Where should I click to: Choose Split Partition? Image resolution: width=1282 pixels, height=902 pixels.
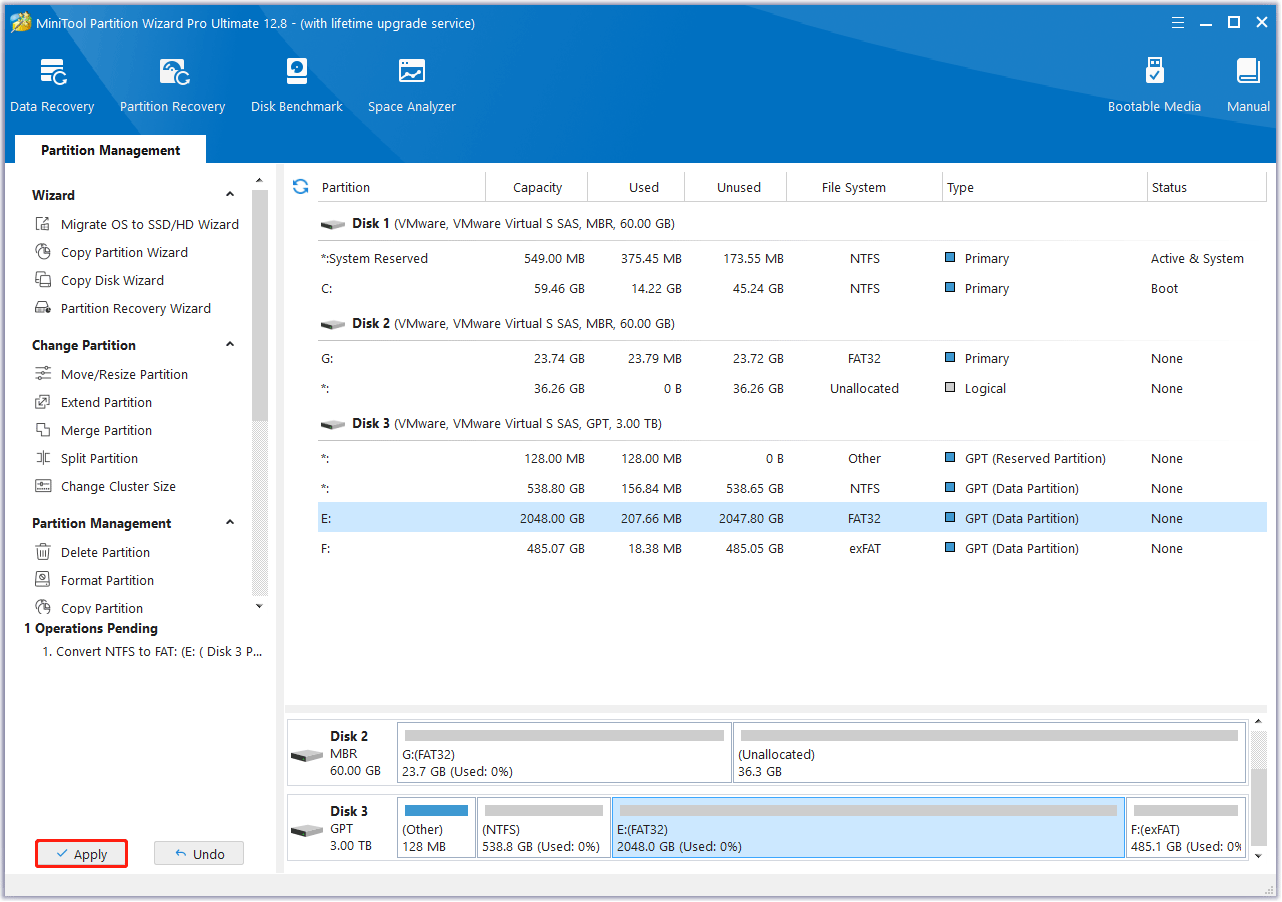[x=86, y=458]
